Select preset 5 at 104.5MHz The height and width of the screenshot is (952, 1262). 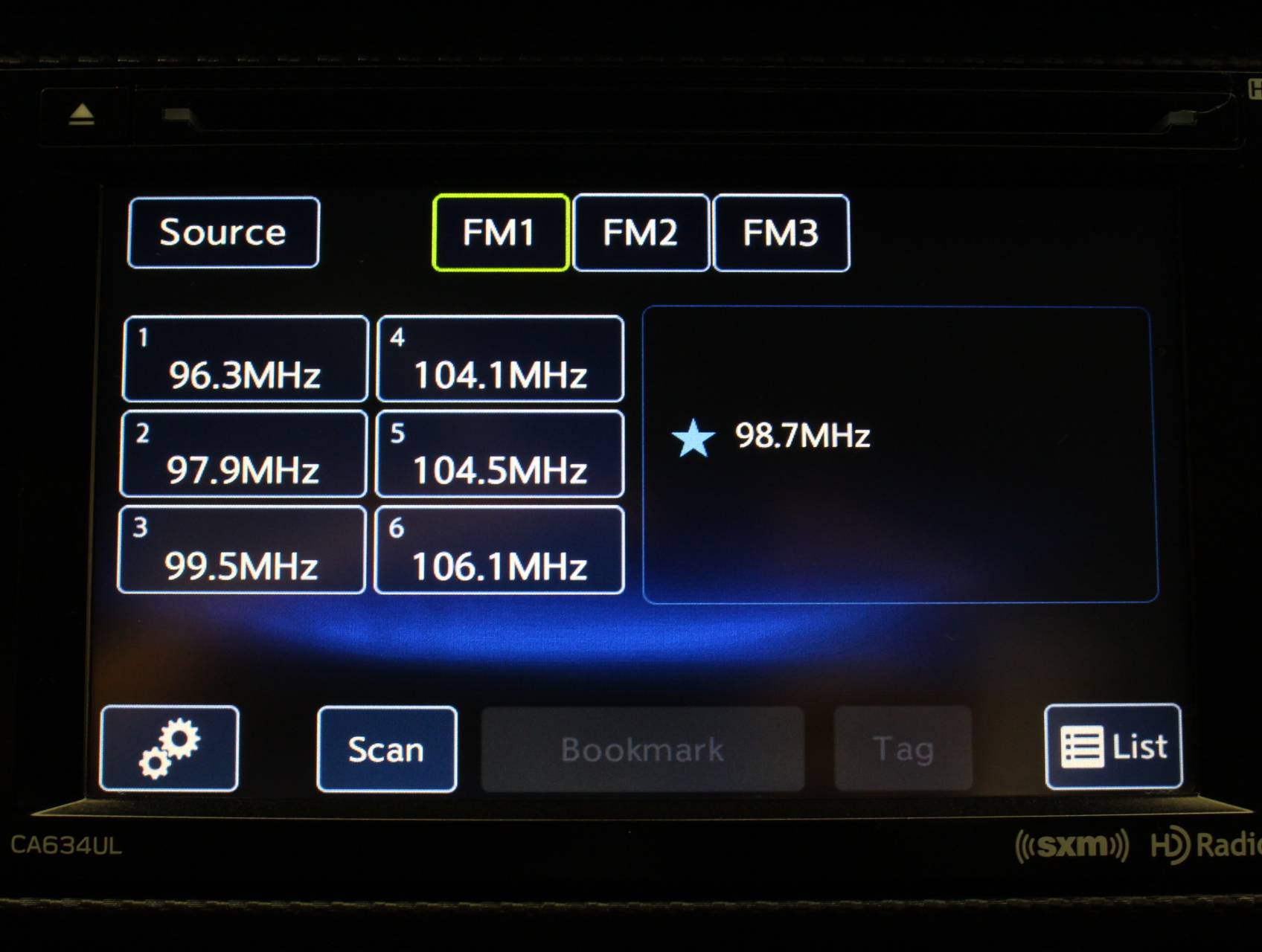click(x=500, y=454)
